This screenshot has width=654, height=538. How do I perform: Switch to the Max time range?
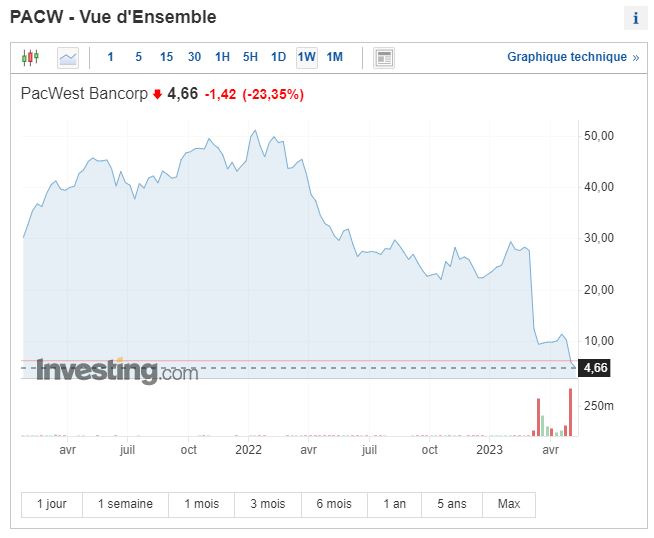pyautogui.click(x=508, y=504)
